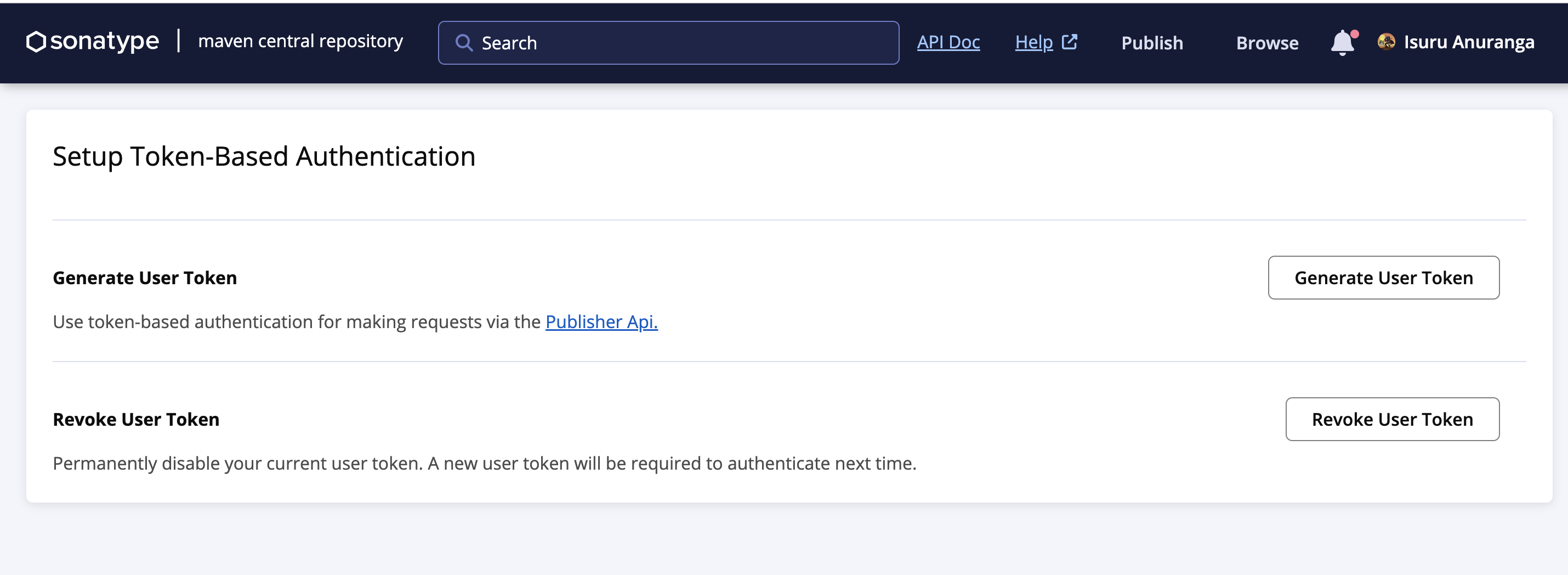Go to the Publish page
Viewport: 1568px width, 575px height.
[1152, 43]
